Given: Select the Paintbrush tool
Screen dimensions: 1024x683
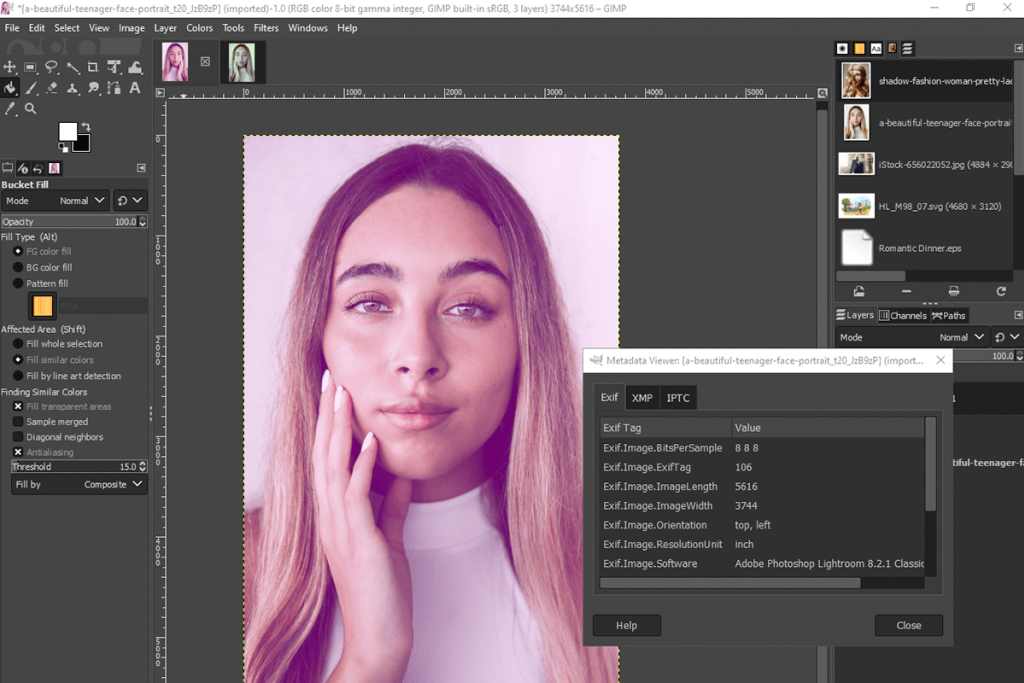Looking at the screenshot, I should [x=31, y=88].
